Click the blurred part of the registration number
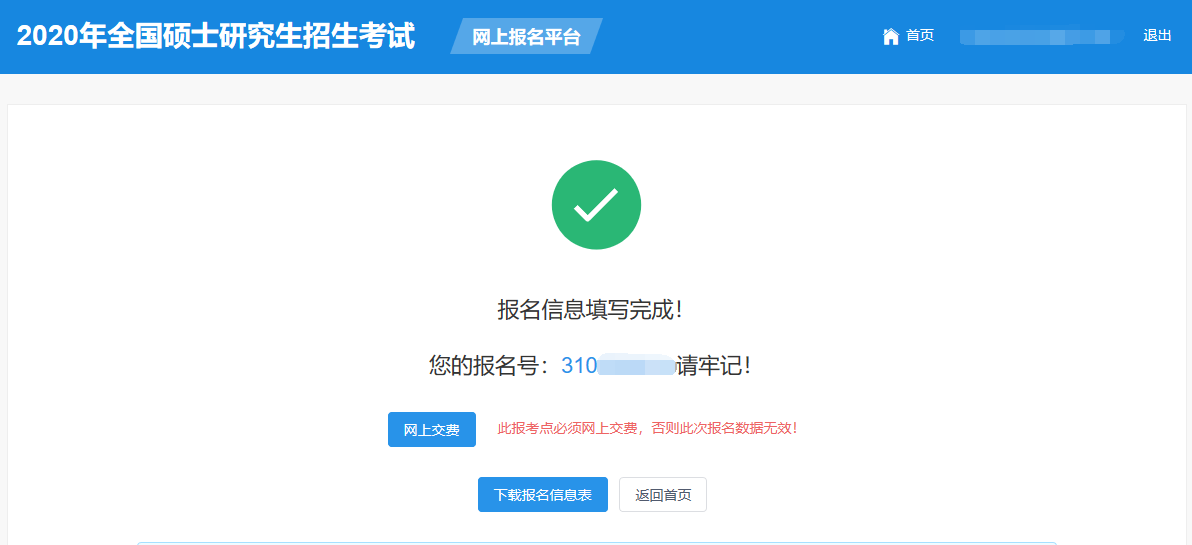The width and height of the screenshot is (1192, 545). coord(636,366)
